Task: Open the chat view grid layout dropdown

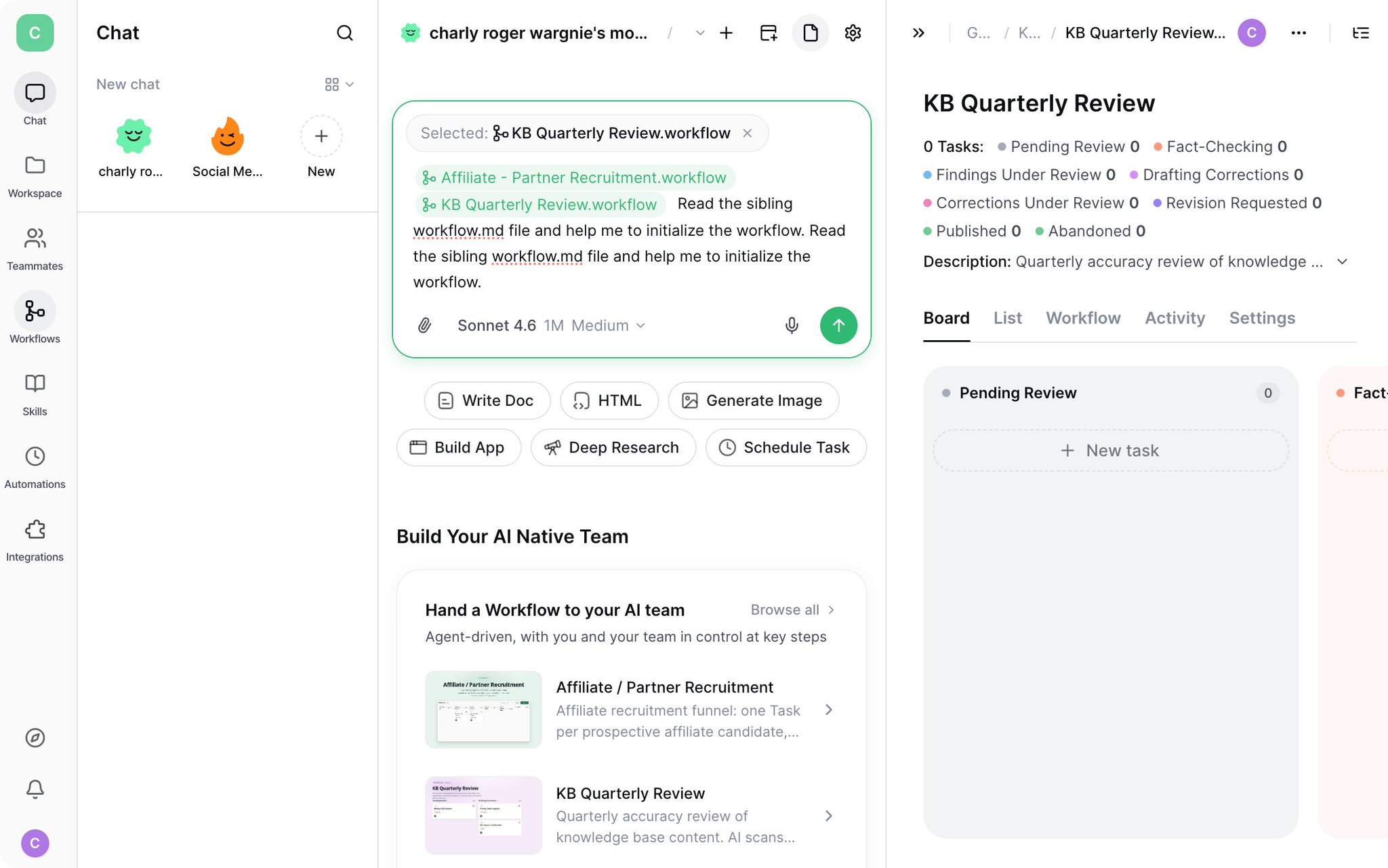Action: click(340, 84)
